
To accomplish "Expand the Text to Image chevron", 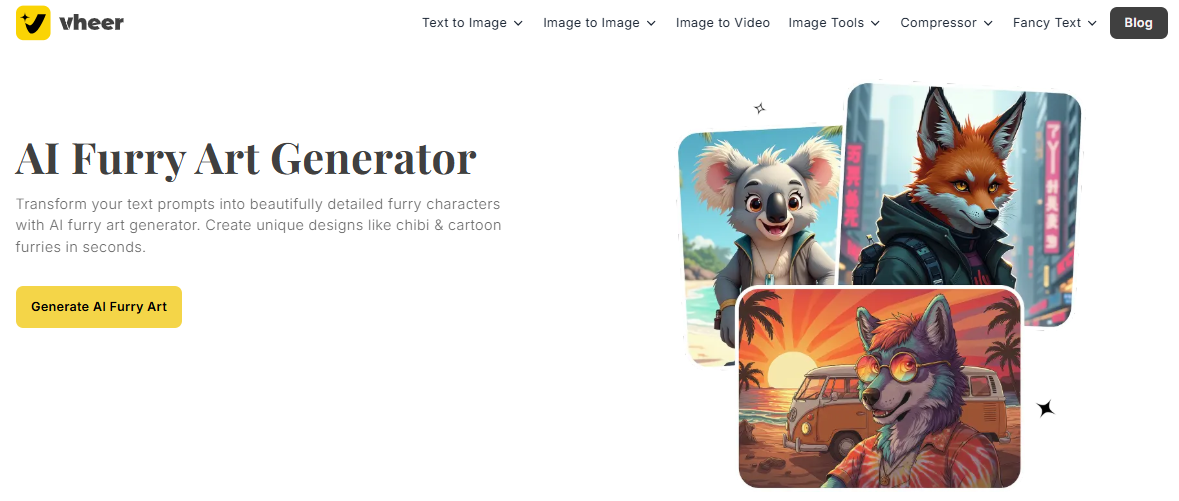I will point(518,23).
